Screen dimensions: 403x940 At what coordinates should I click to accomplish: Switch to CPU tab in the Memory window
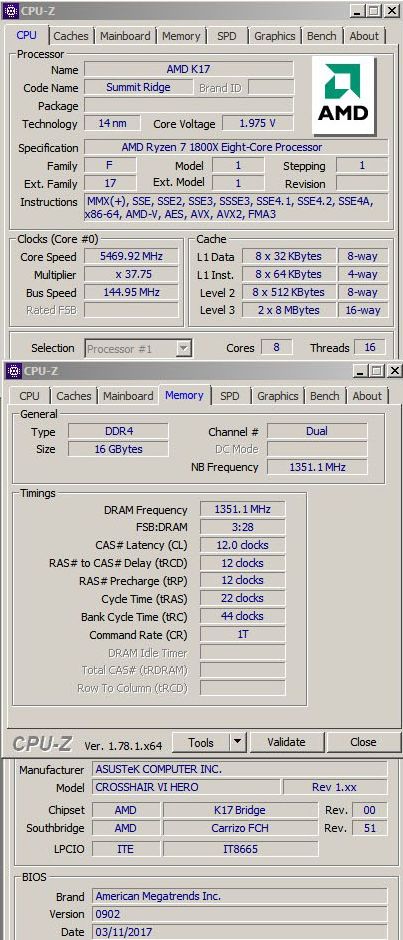pyautogui.click(x=29, y=396)
